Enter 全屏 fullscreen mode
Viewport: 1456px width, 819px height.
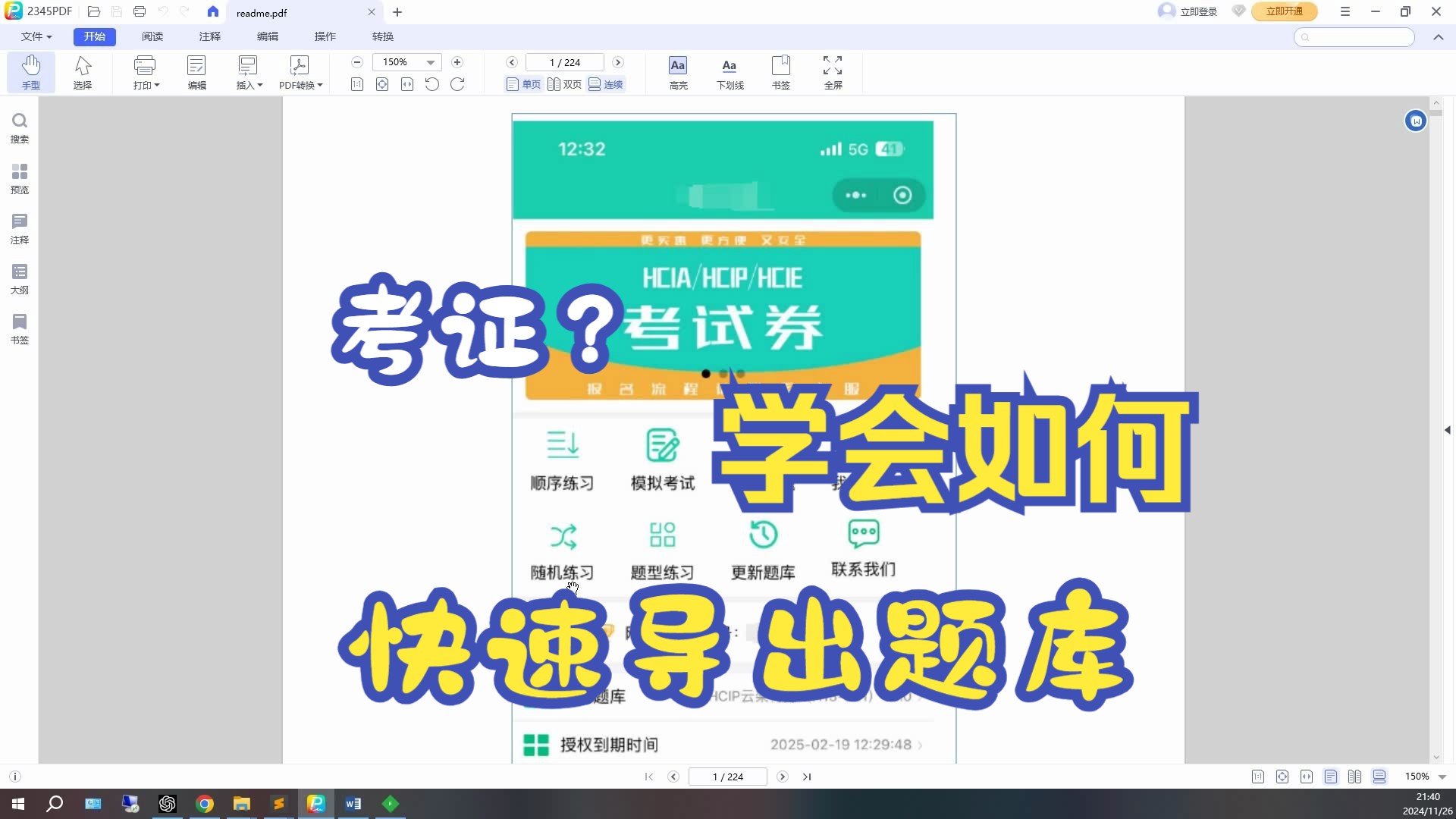pyautogui.click(x=832, y=72)
